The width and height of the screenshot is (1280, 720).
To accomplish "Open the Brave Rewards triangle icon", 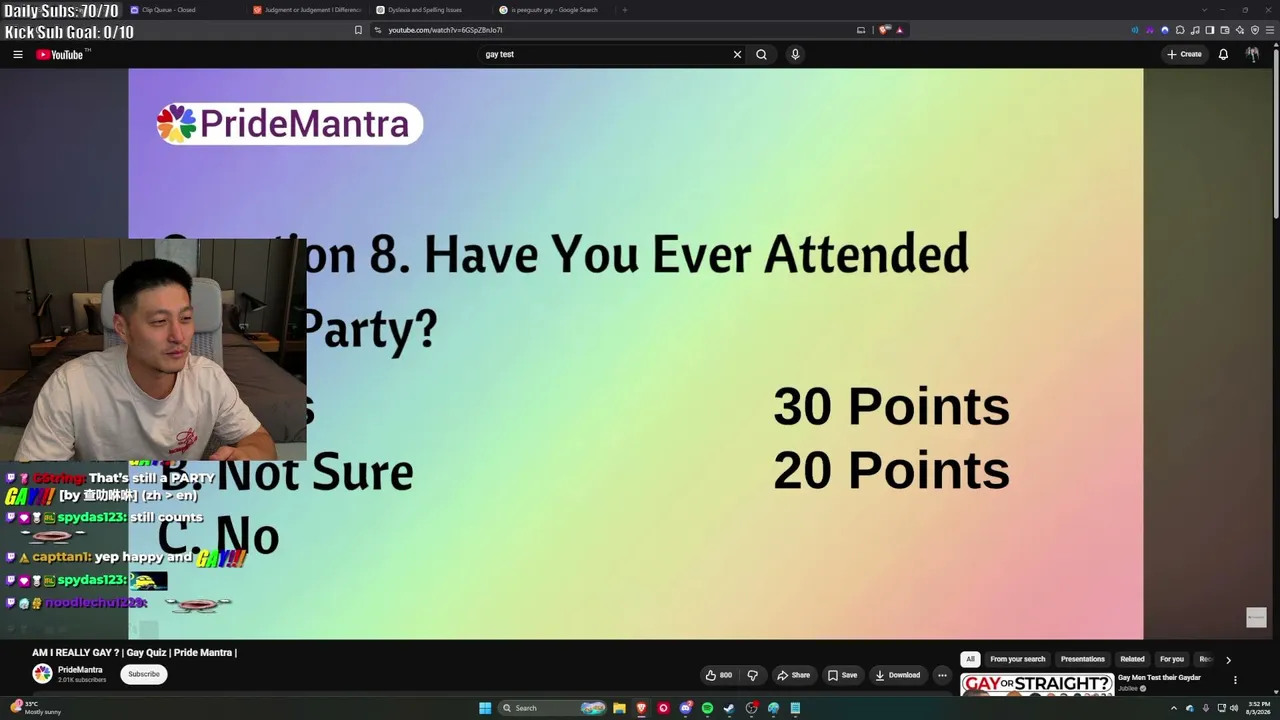I will point(899,30).
